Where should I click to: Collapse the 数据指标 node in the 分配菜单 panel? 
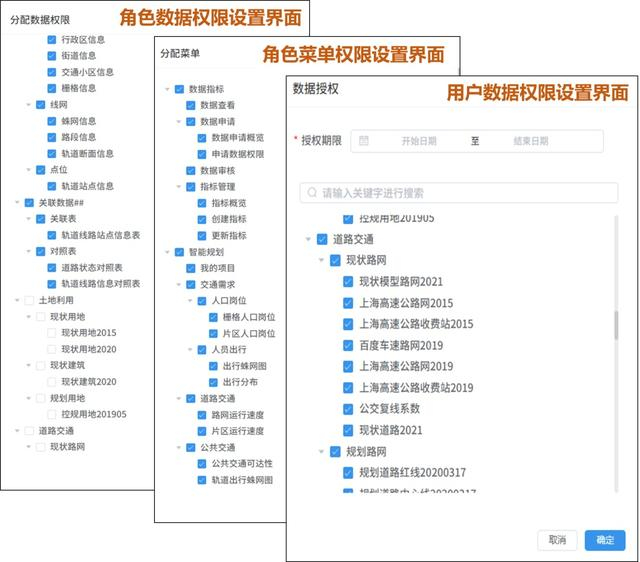(167, 89)
